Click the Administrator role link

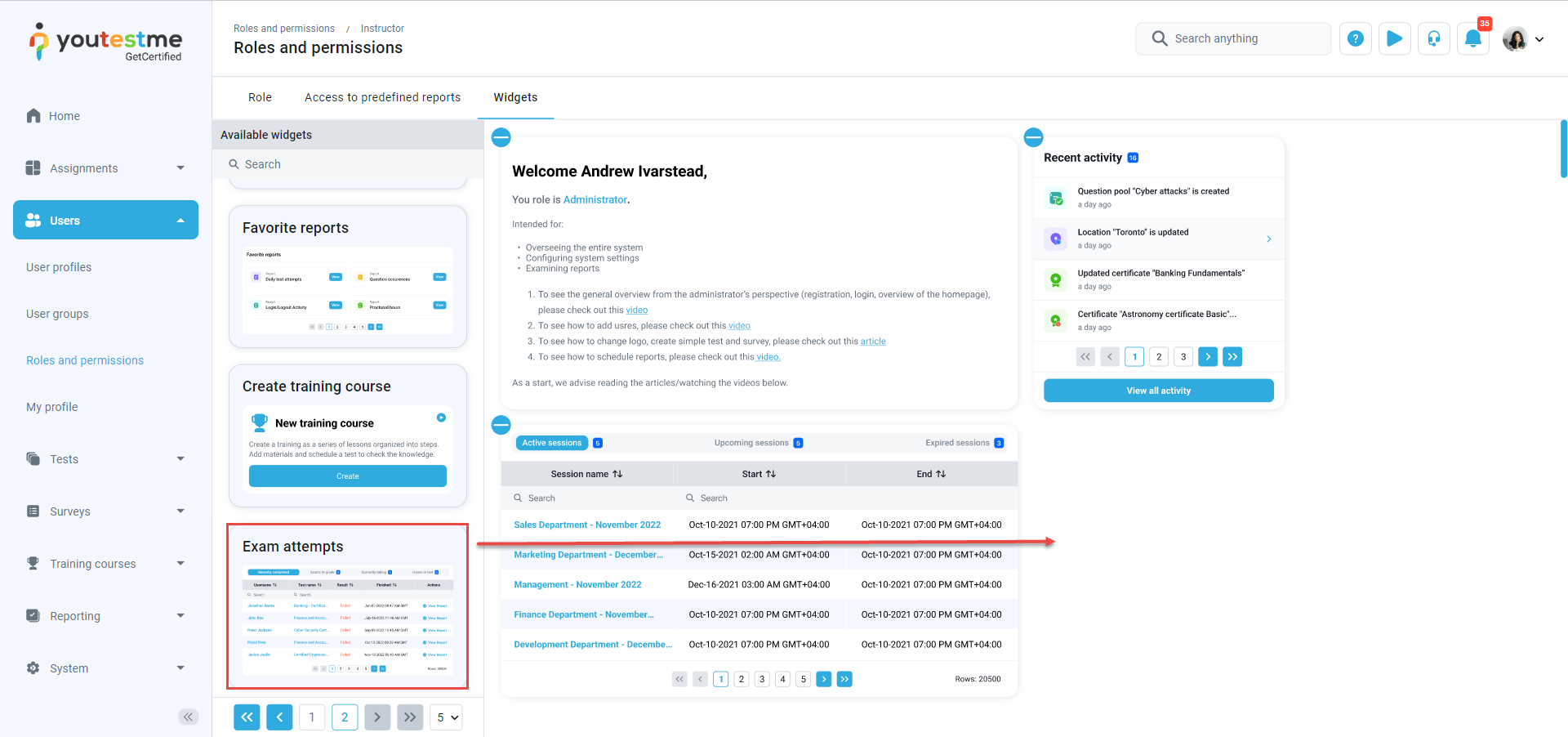click(x=595, y=199)
